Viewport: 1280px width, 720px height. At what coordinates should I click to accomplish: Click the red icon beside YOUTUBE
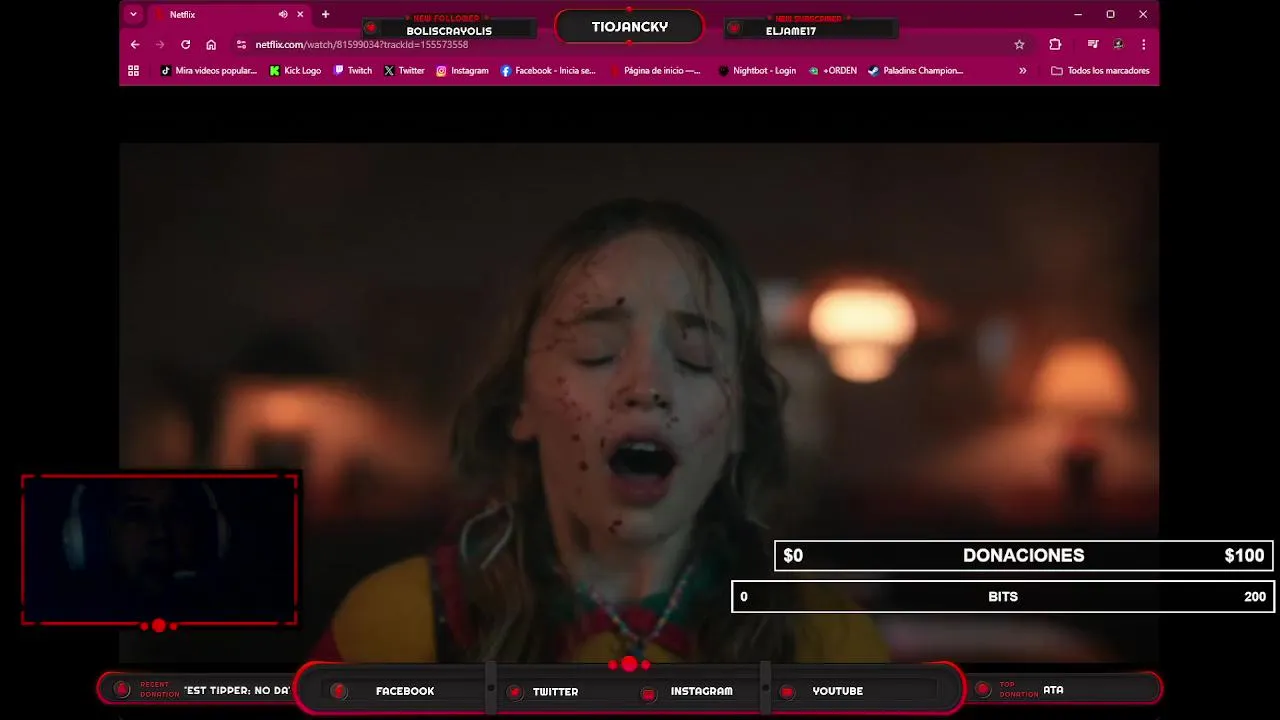pos(787,692)
